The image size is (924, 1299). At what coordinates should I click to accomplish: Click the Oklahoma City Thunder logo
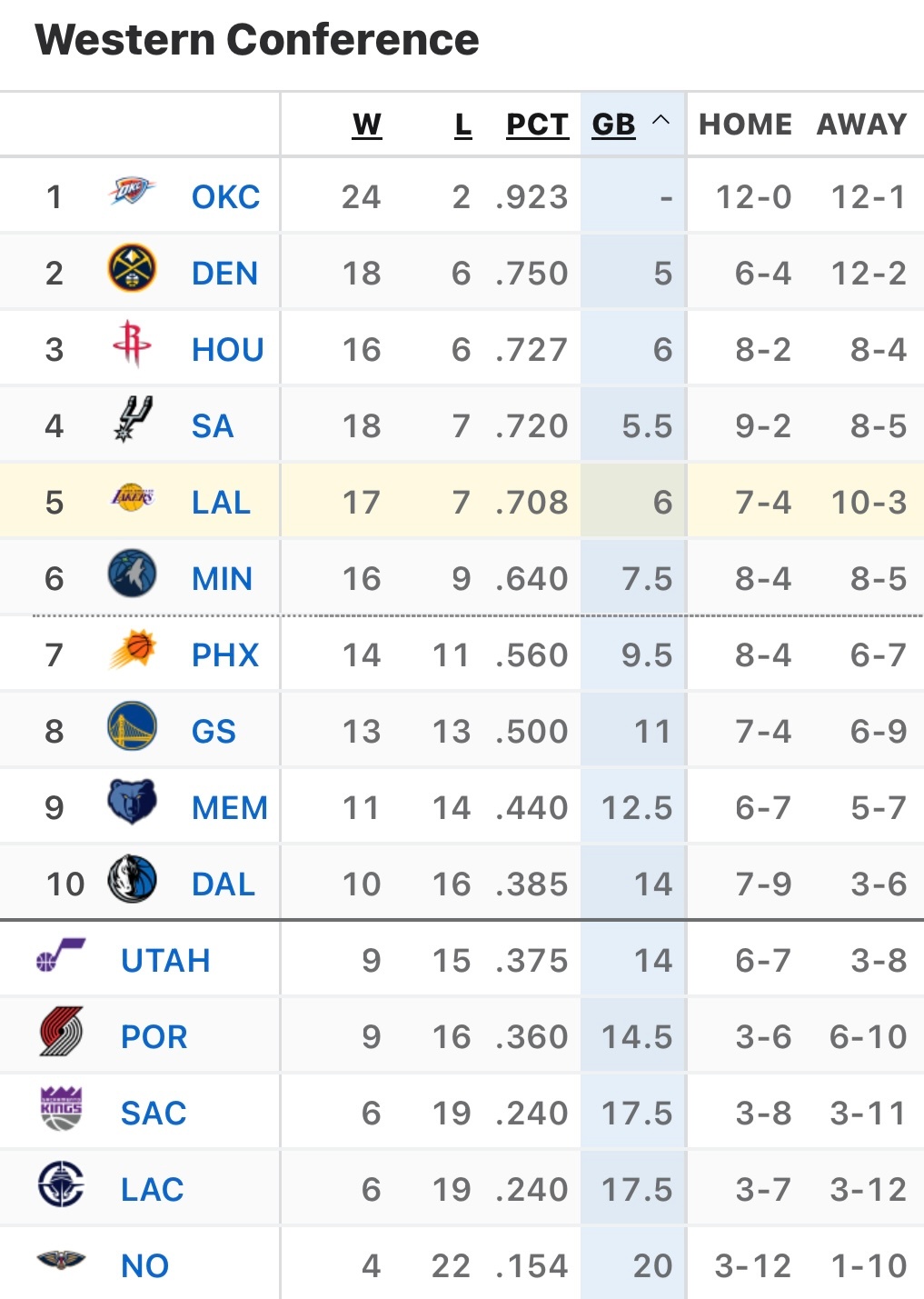[132, 192]
